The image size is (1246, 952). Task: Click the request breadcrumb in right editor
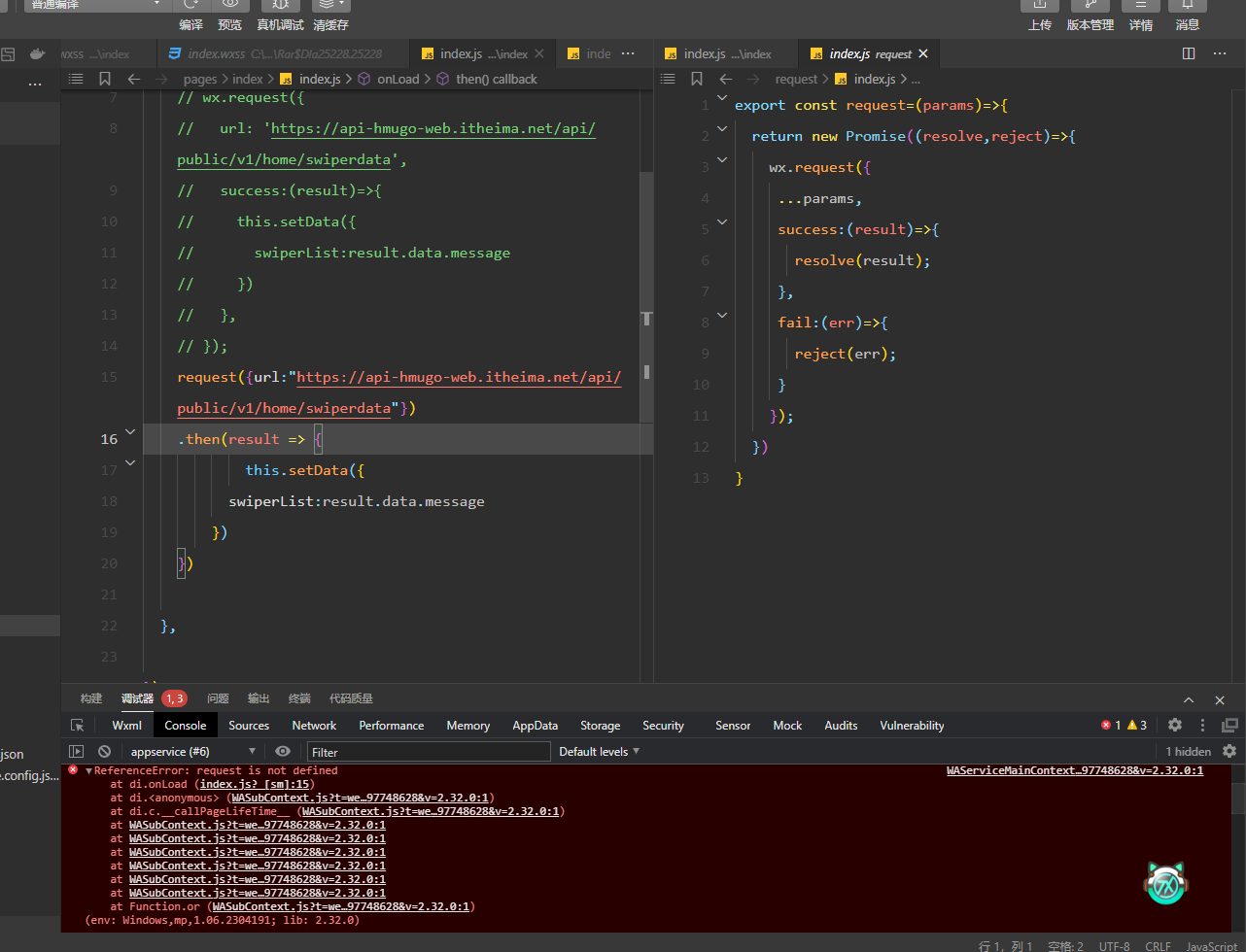(x=797, y=79)
